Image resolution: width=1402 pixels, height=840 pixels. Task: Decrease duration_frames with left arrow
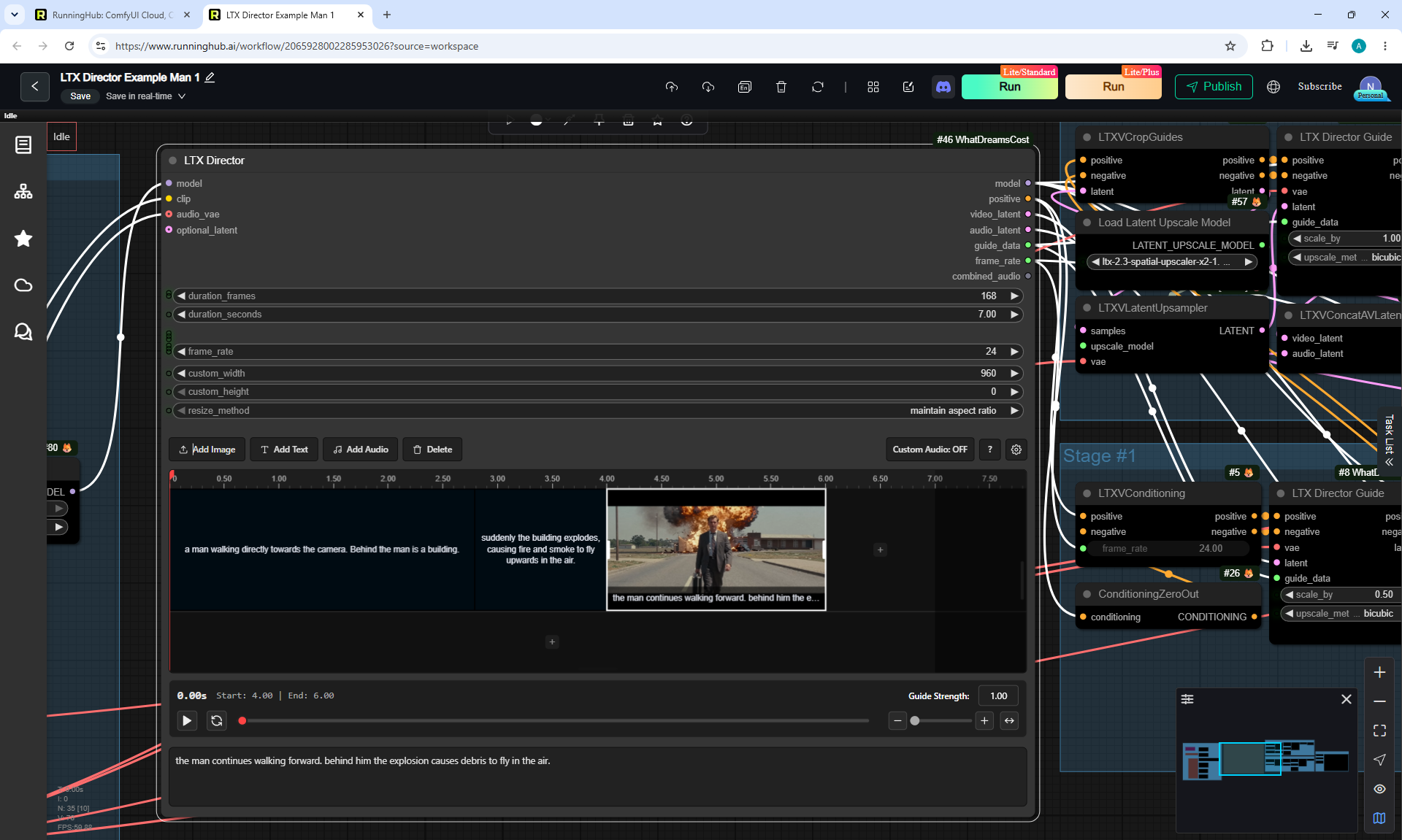(181, 296)
